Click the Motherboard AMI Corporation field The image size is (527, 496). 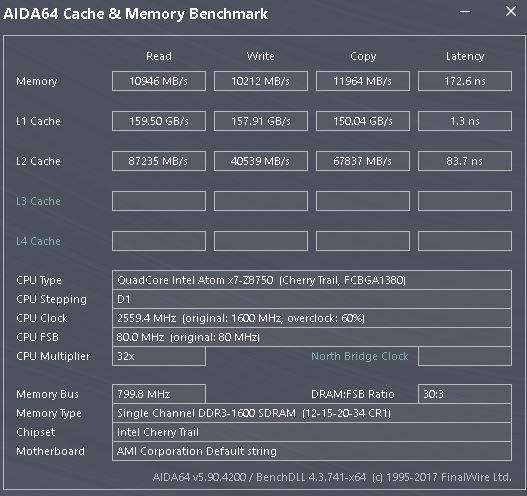[312, 451]
